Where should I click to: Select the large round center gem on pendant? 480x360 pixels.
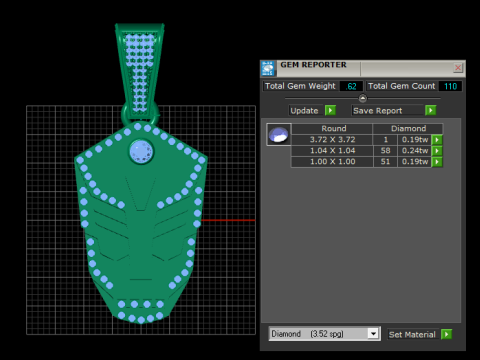coord(141,152)
